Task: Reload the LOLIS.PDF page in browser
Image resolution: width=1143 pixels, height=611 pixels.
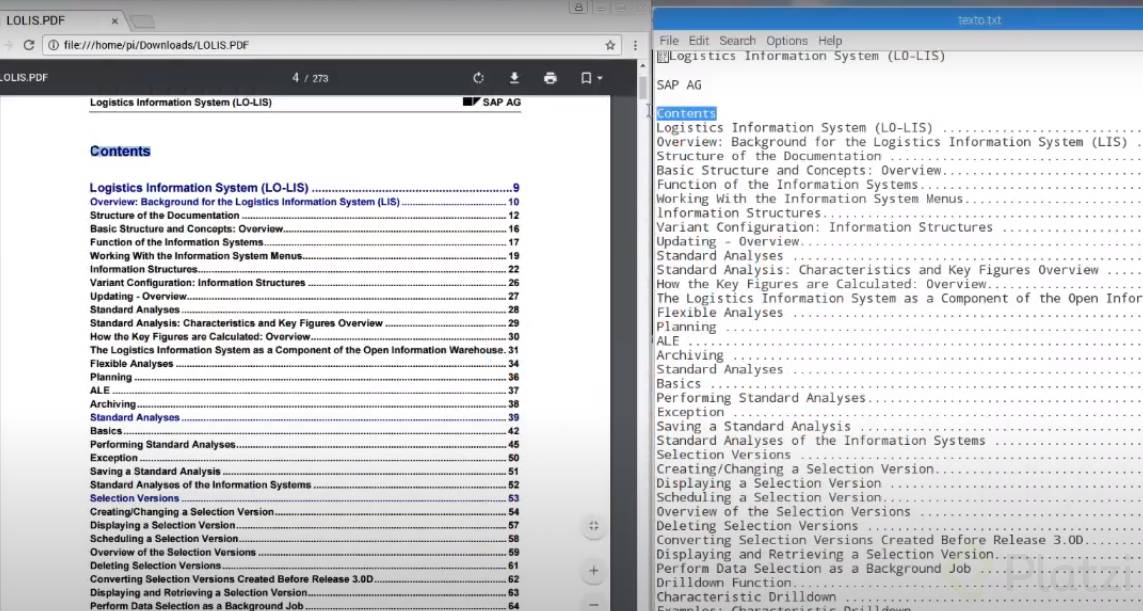Action: pos(28,45)
